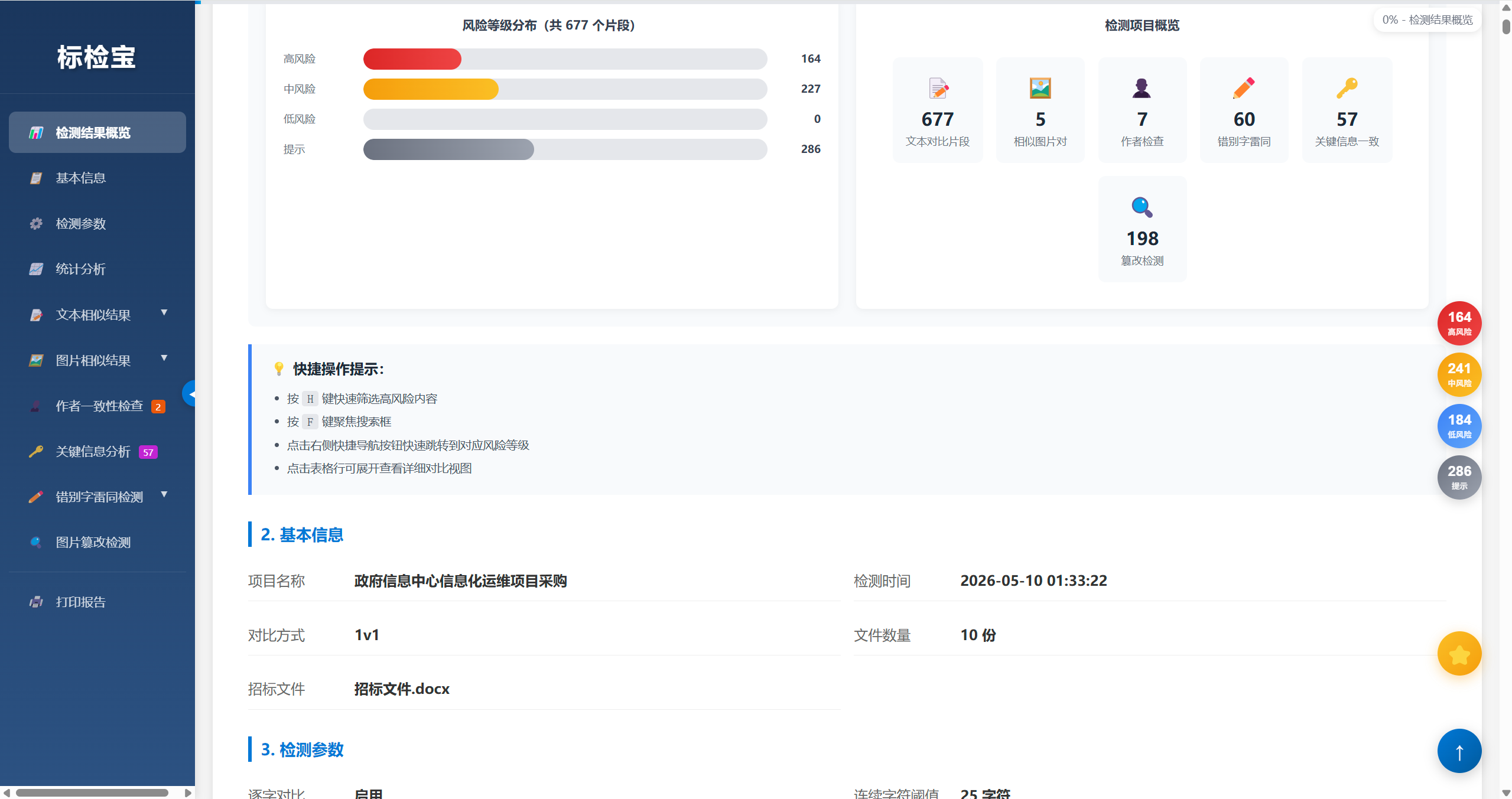Open 检测结果概览 in the sidebar
Viewport: 1512px width, 799px height.
[97, 132]
